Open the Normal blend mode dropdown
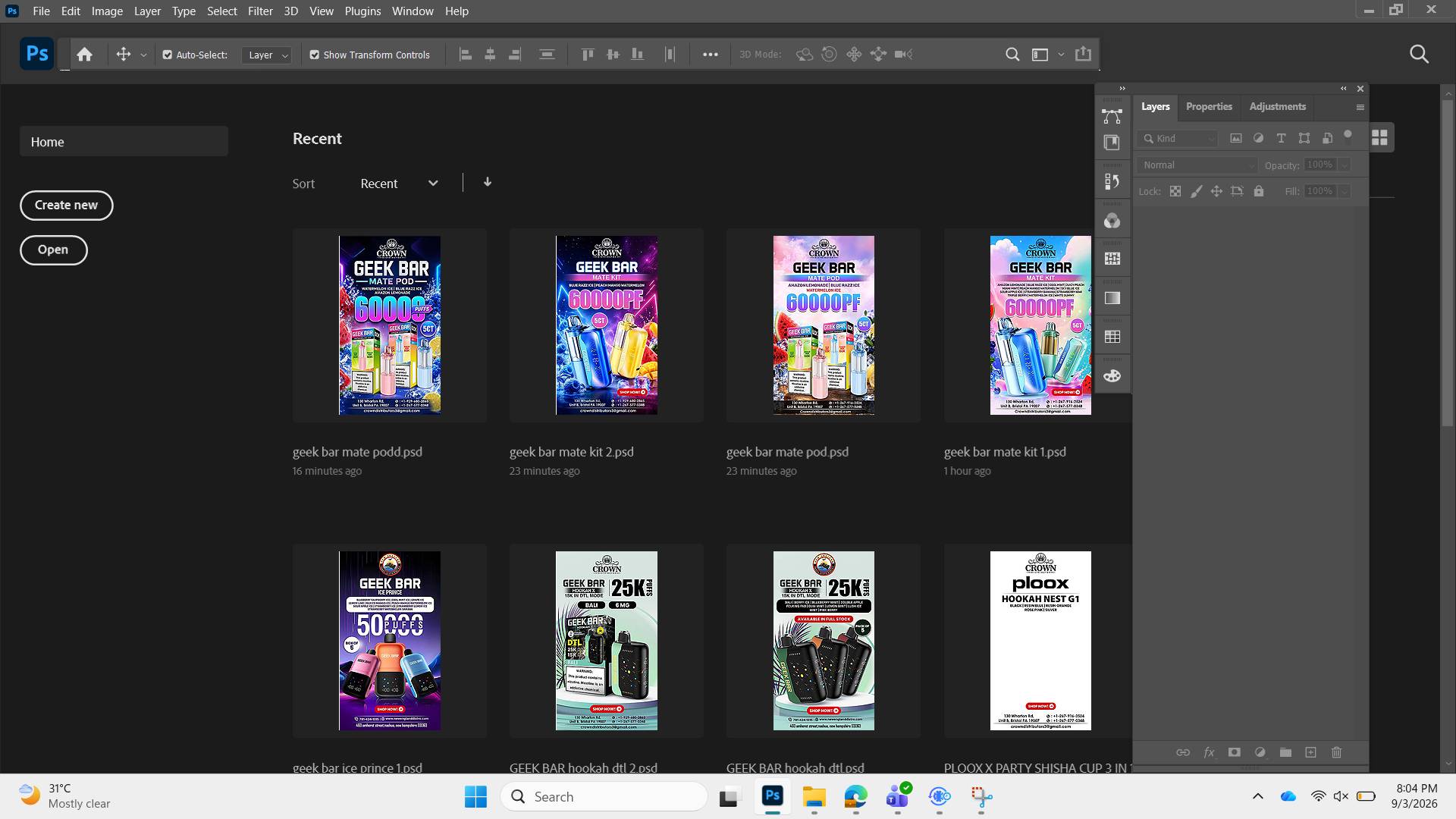The width and height of the screenshot is (1456, 819). coord(1197,165)
